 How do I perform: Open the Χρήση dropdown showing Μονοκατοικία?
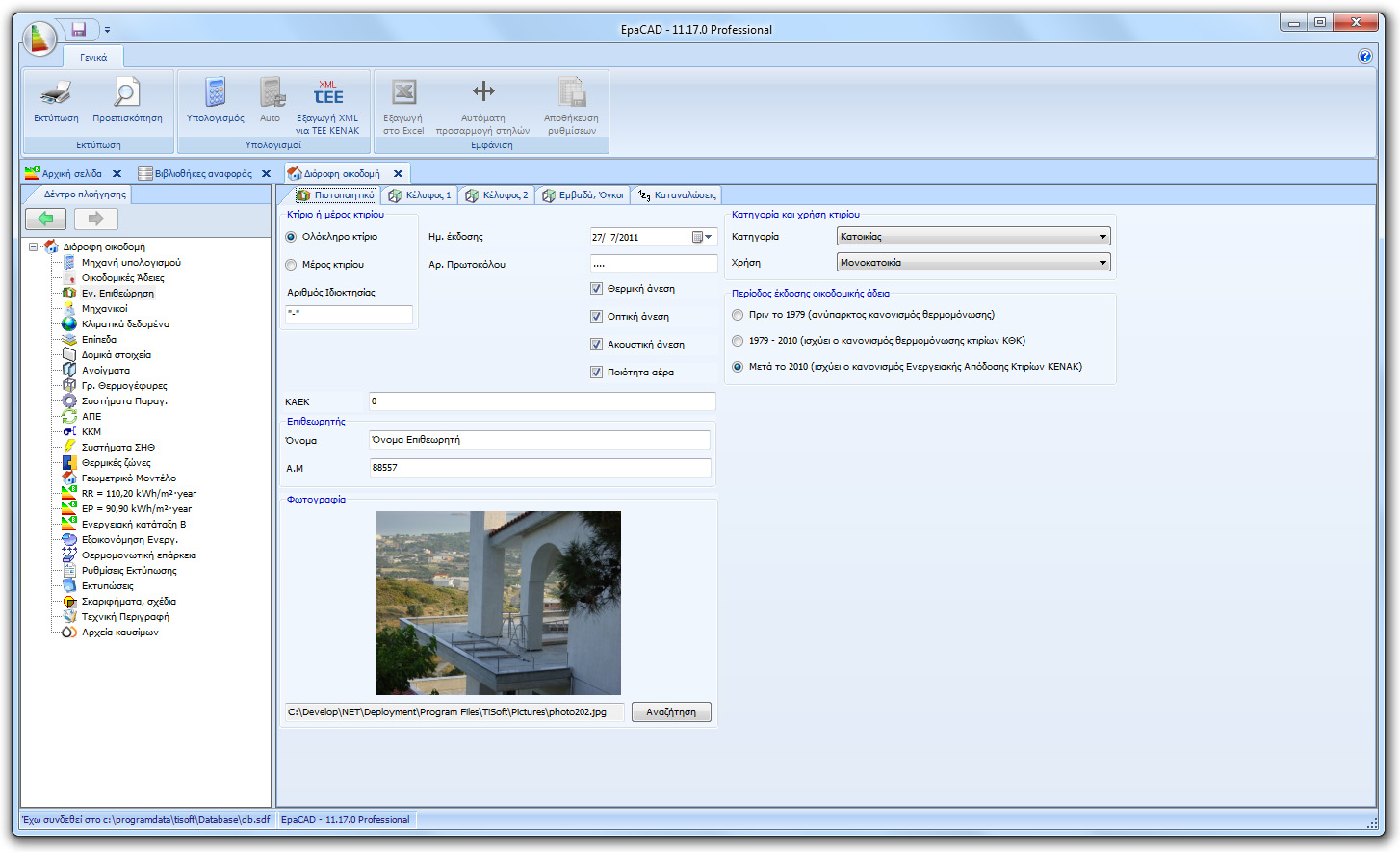point(1096,260)
